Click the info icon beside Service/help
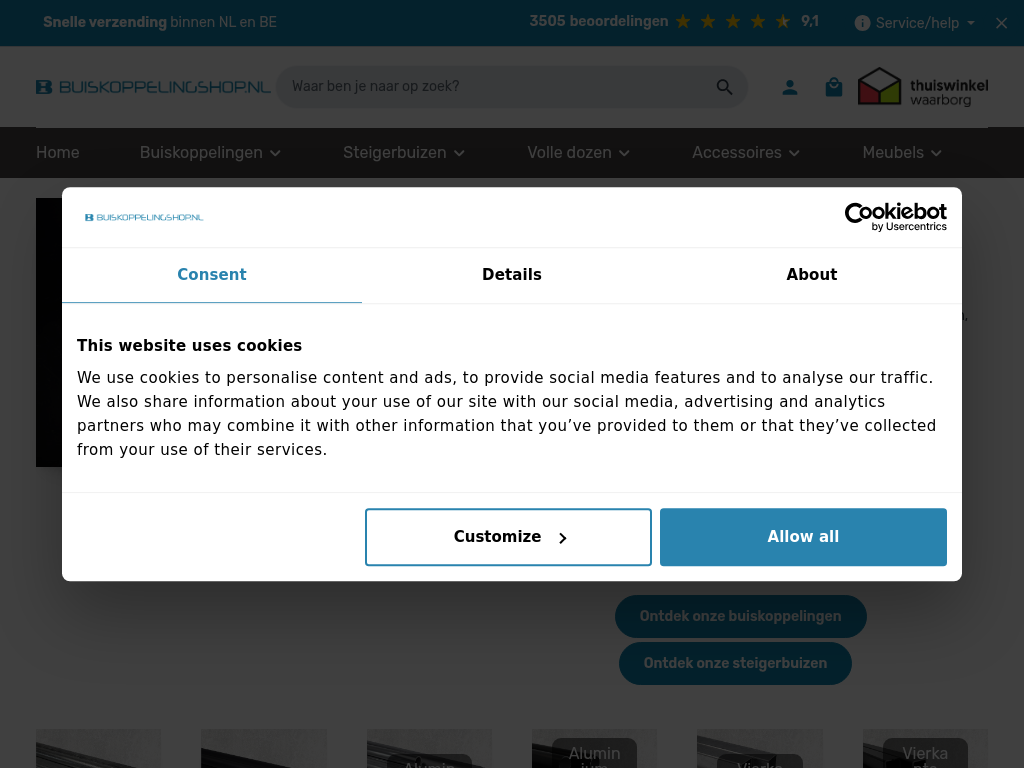The height and width of the screenshot is (768, 1024). click(x=862, y=23)
